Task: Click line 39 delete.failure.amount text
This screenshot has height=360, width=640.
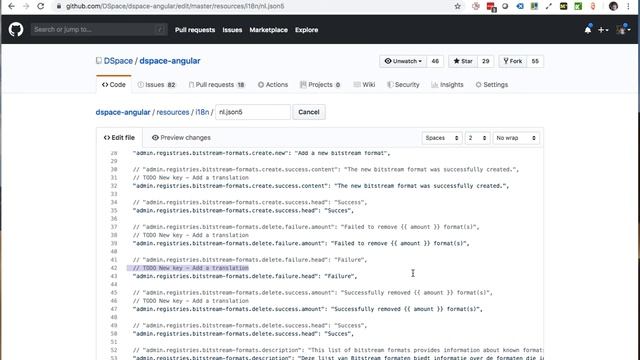Action: tap(301, 243)
